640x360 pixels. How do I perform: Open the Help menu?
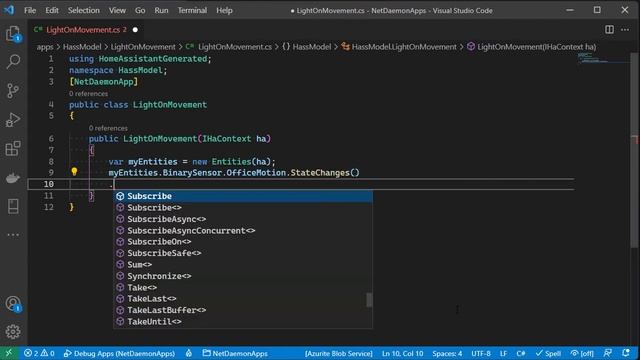224,10
